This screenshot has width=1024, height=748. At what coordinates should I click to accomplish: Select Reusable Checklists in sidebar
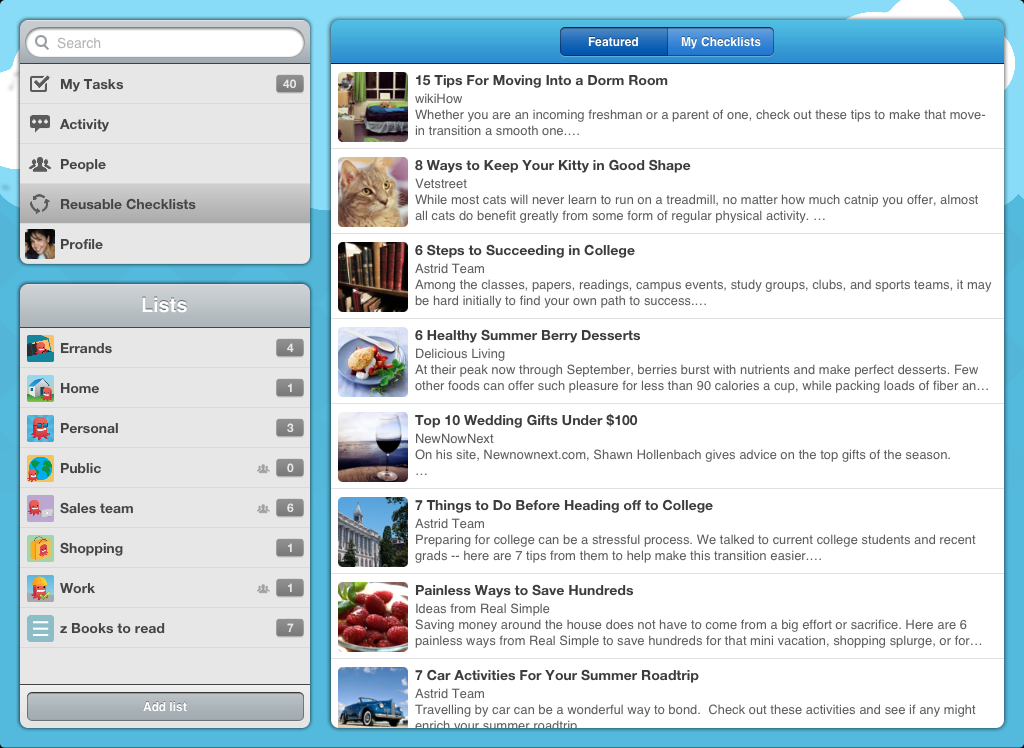tap(165, 204)
